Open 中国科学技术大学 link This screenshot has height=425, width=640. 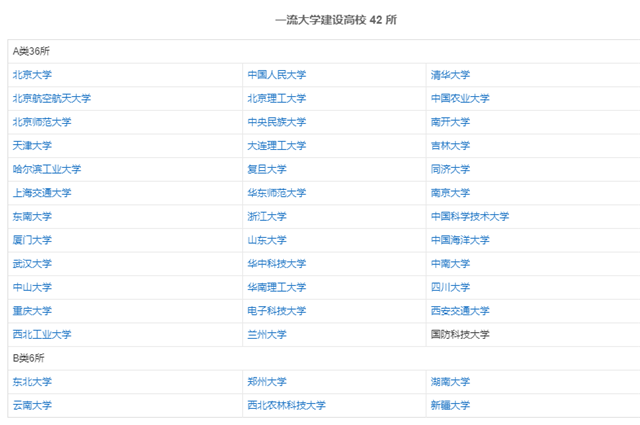click(470, 216)
